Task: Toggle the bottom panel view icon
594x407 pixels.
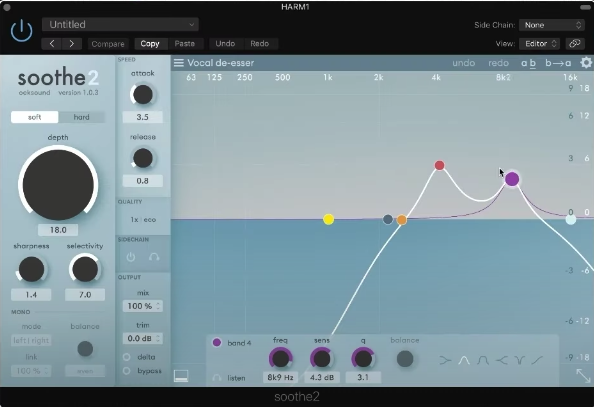Action: [181, 376]
